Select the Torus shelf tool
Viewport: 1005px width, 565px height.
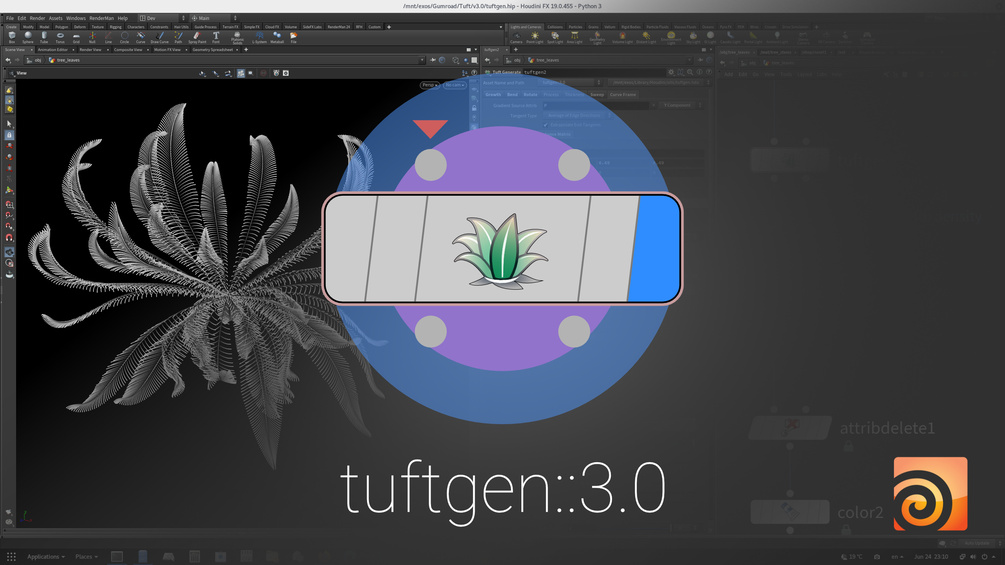(x=60, y=38)
